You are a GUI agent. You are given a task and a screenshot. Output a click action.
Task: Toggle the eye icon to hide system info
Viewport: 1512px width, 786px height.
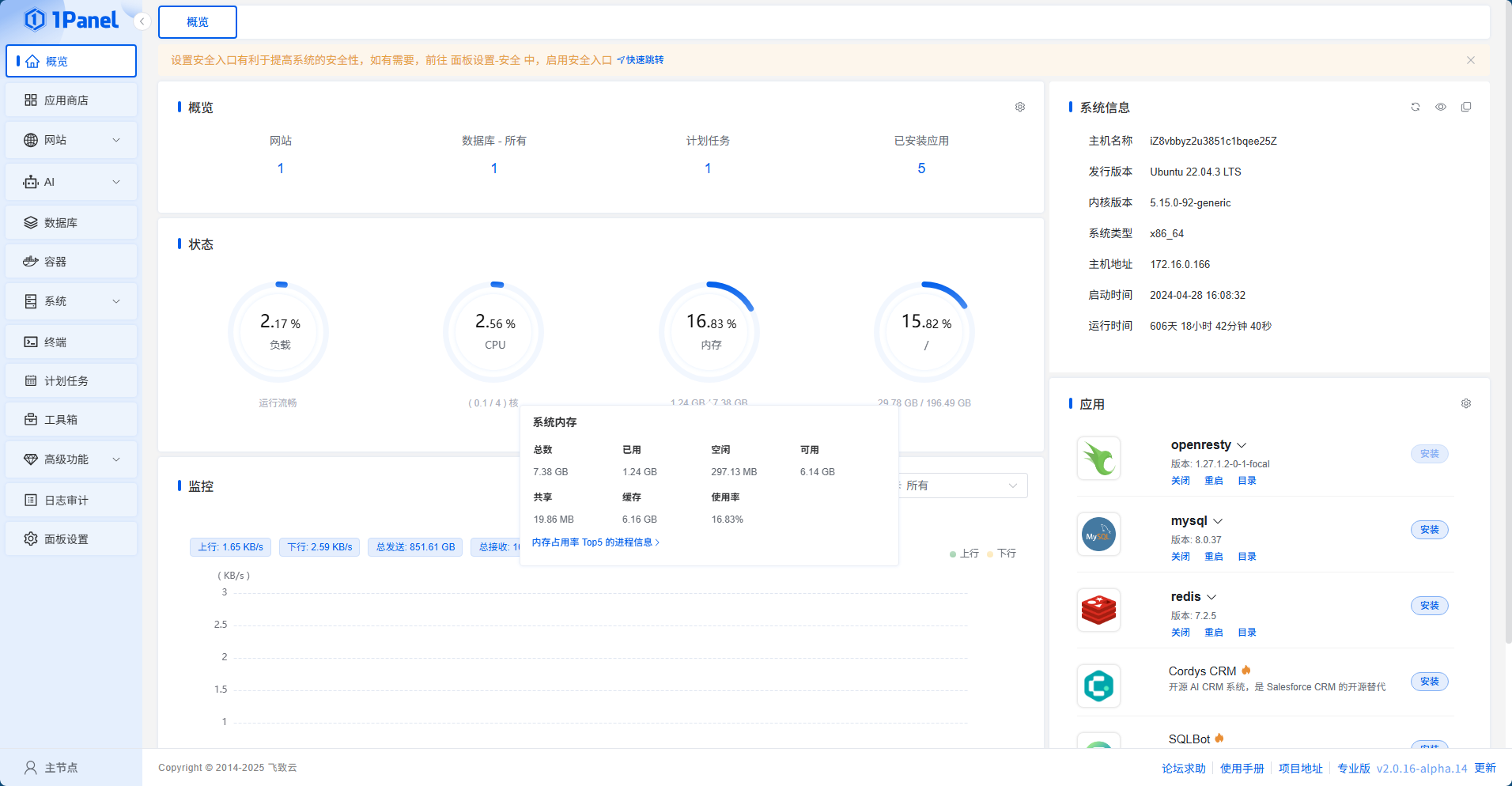pos(1441,107)
